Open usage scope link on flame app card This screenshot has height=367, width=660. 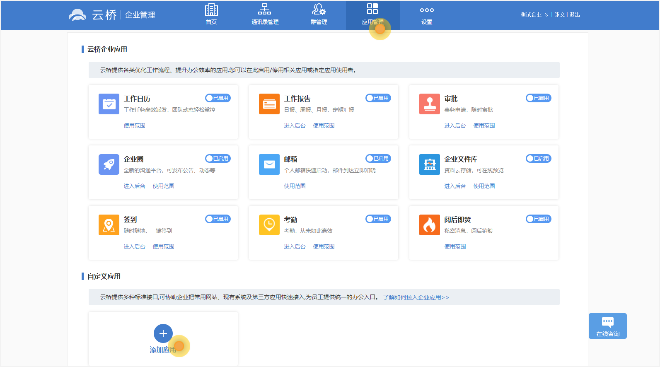click(455, 246)
